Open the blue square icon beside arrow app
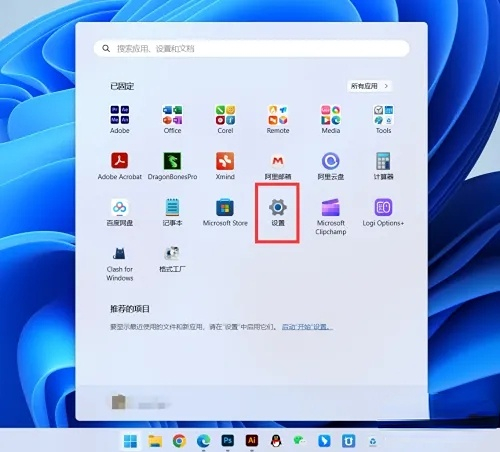The width and height of the screenshot is (500, 452). click(x=348, y=441)
